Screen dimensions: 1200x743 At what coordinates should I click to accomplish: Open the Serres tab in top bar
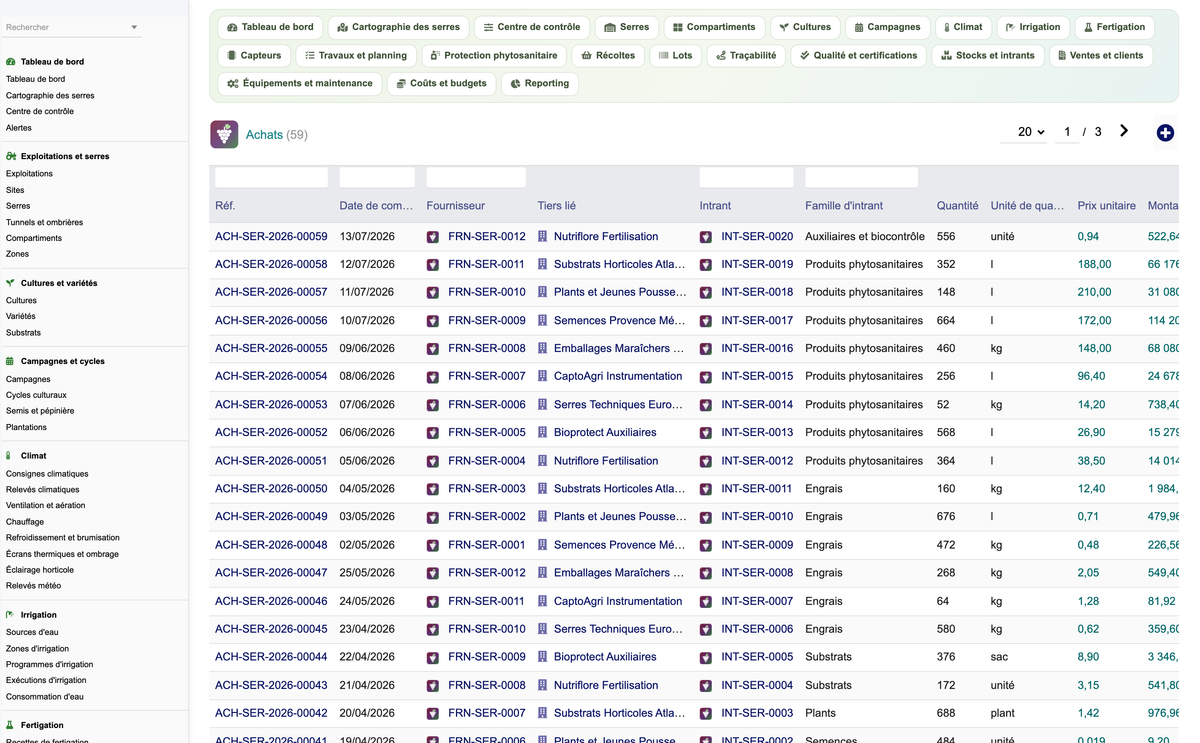[626, 27]
